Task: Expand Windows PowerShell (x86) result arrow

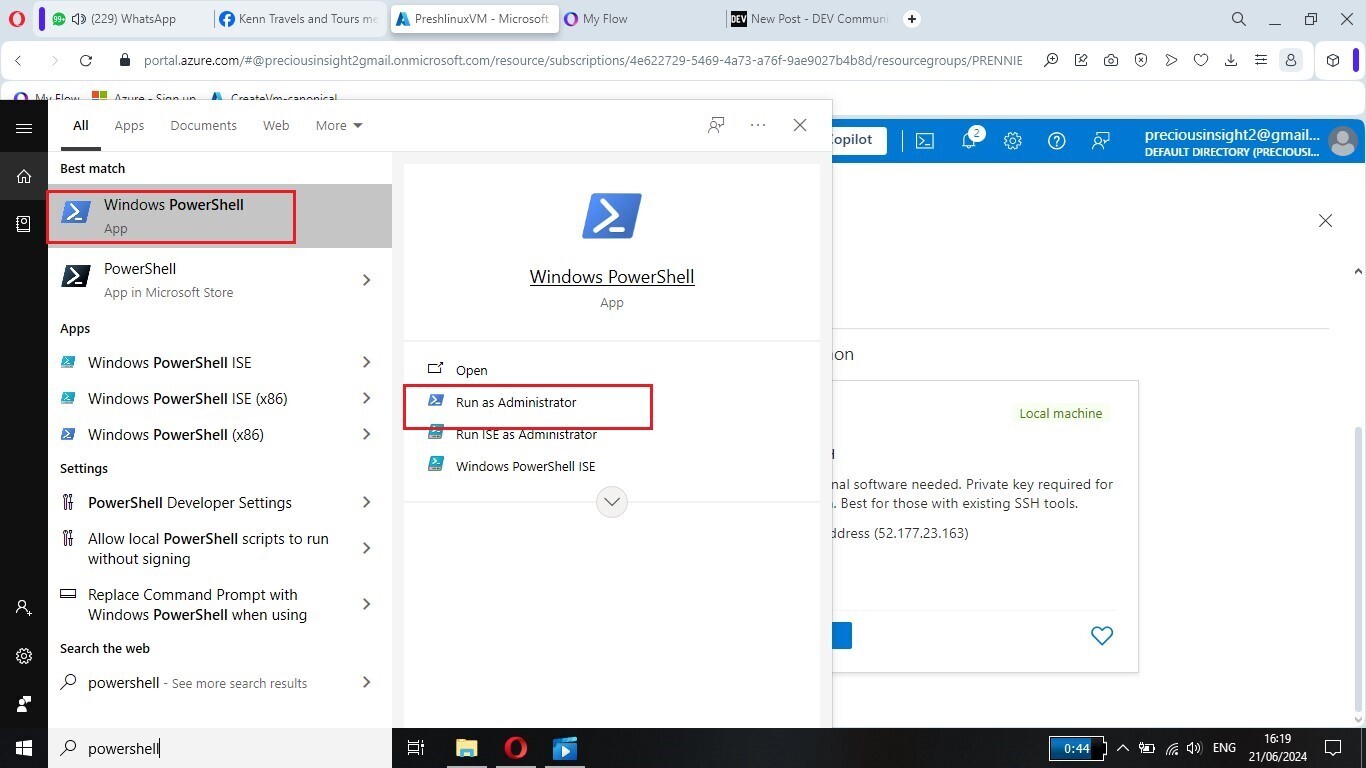Action: click(366, 434)
